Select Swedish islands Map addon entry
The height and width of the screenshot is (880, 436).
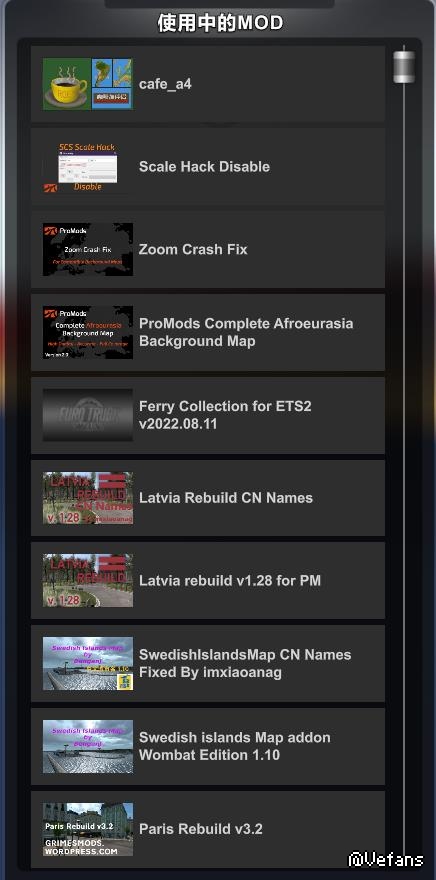pyautogui.click(x=208, y=746)
